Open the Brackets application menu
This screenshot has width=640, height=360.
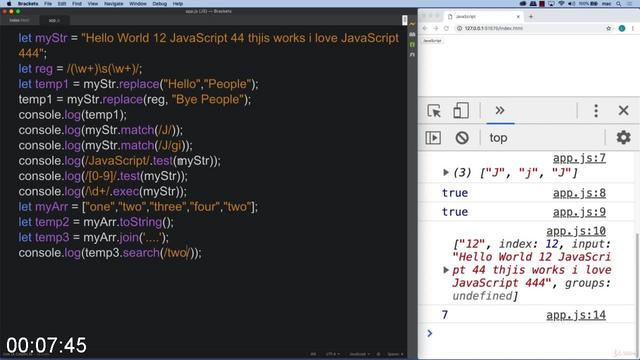tap(28, 4)
